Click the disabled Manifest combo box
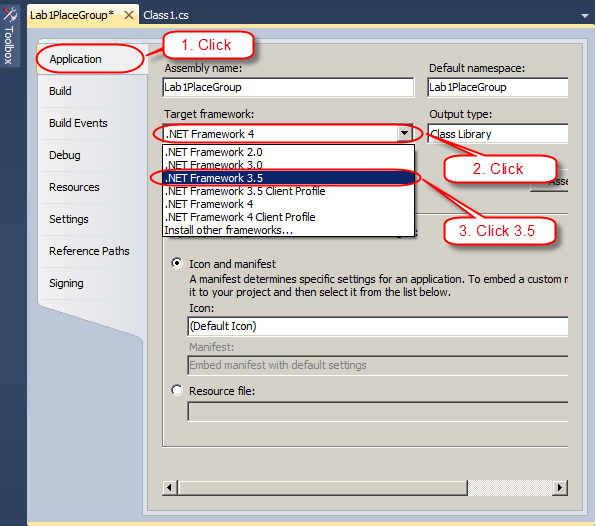This screenshot has height=526, width=596. 378,365
